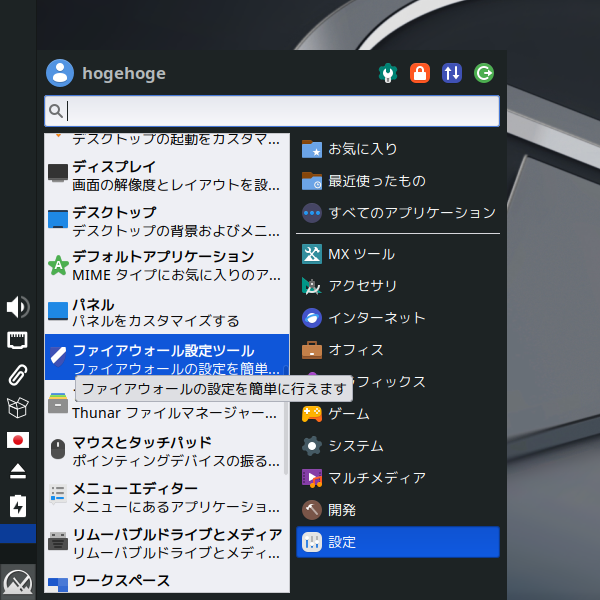Open MX ツール category

click(398, 254)
